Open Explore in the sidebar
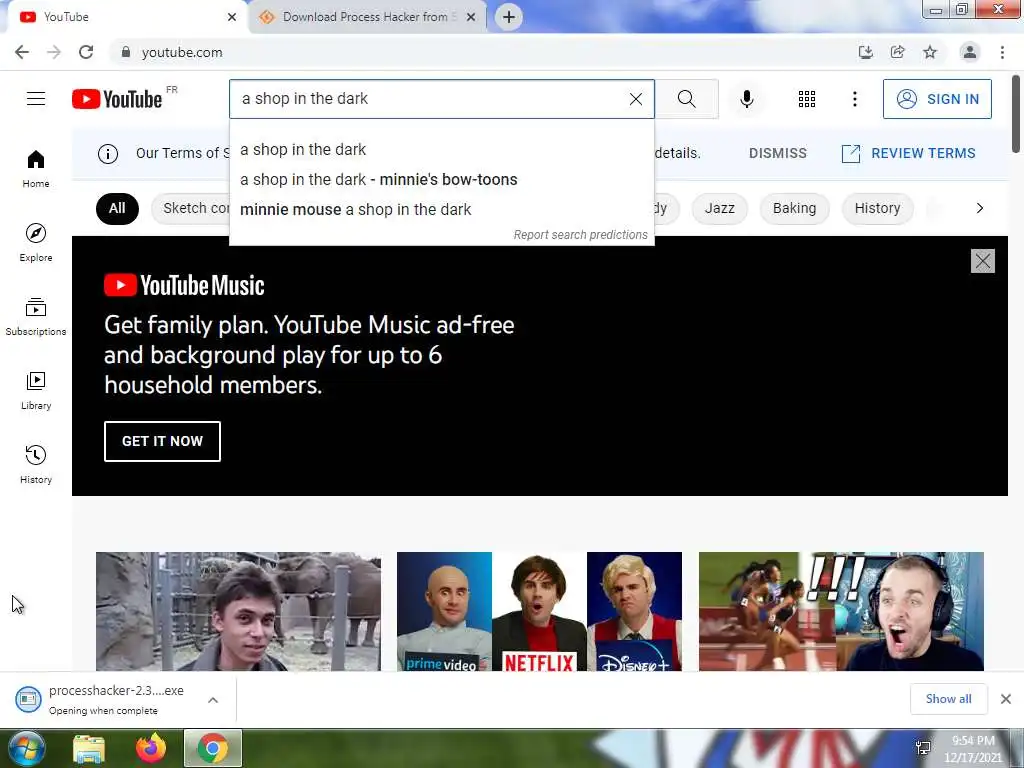Viewport: 1024px width, 768px height. [36, 242]
